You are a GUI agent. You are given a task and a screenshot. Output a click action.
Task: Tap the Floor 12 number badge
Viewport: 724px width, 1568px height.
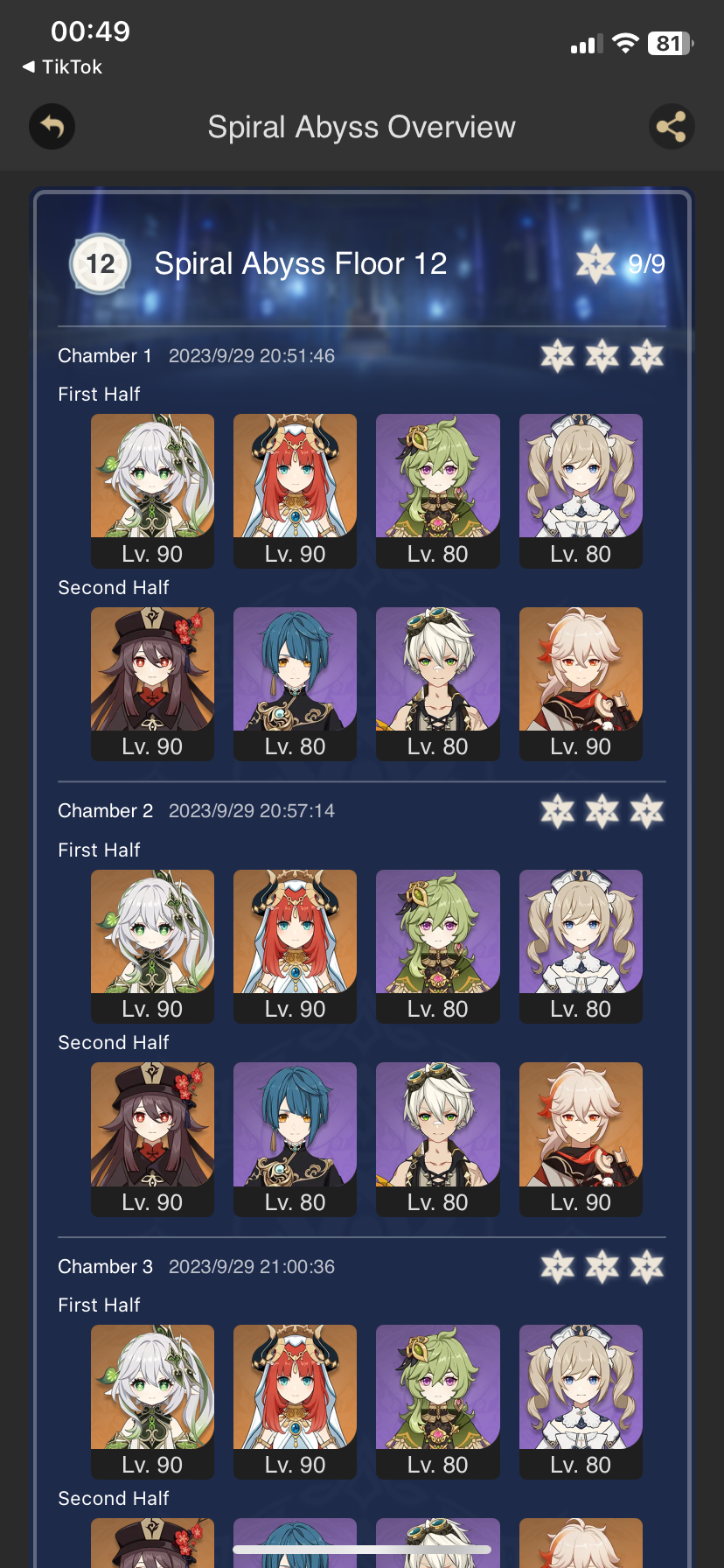(x=100, y=263)
